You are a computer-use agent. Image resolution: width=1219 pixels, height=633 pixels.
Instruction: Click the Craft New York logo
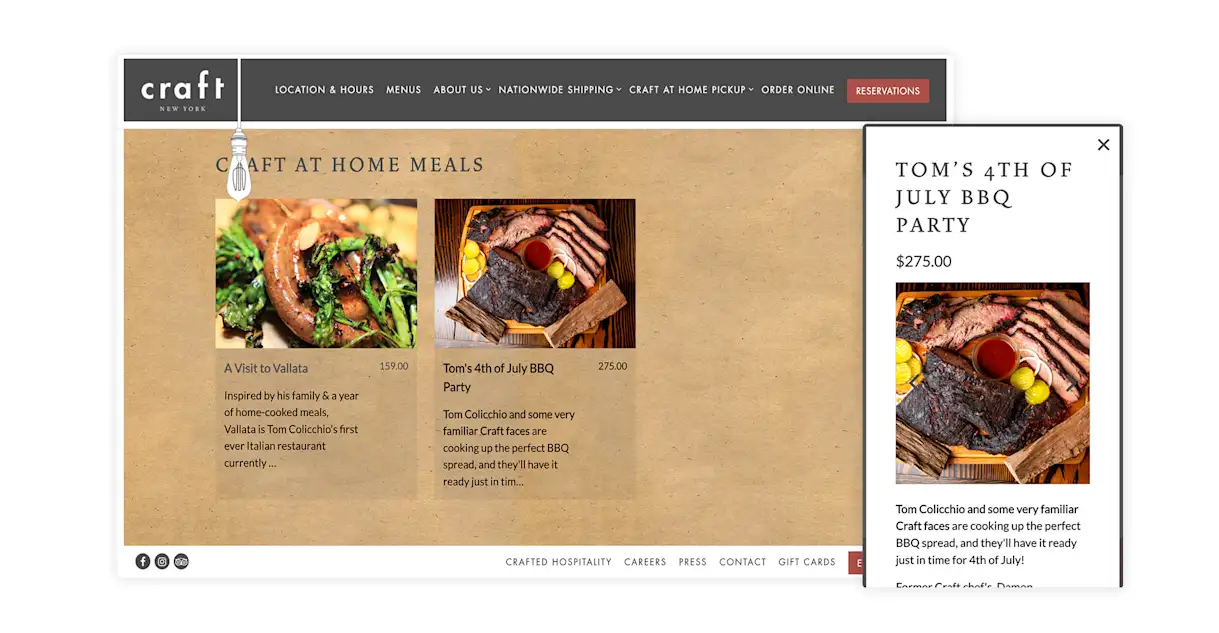coord(181,90)
